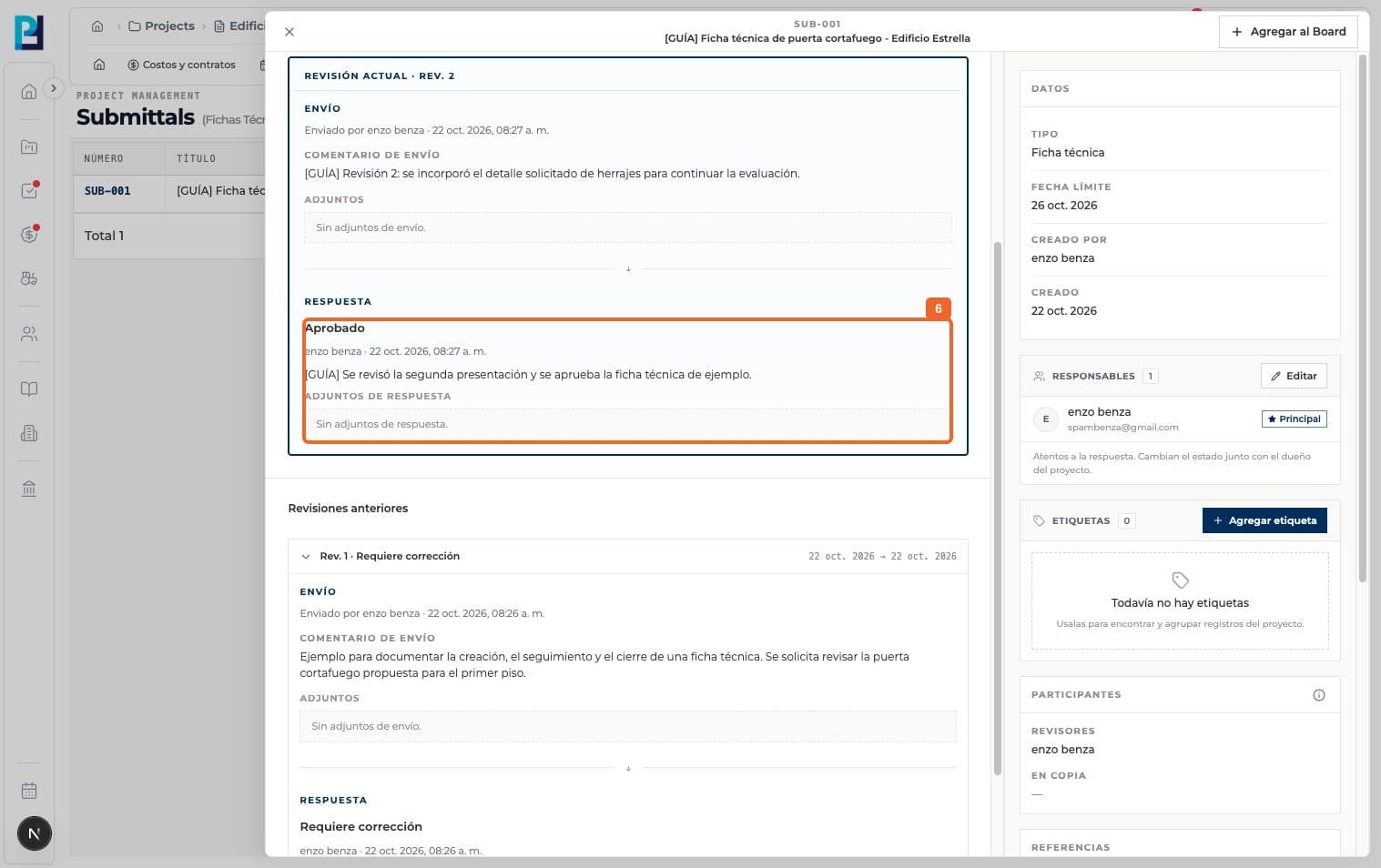
Task: Click the 'Sin adjuntos de respuesta.' box
Action: pos(628,424)
